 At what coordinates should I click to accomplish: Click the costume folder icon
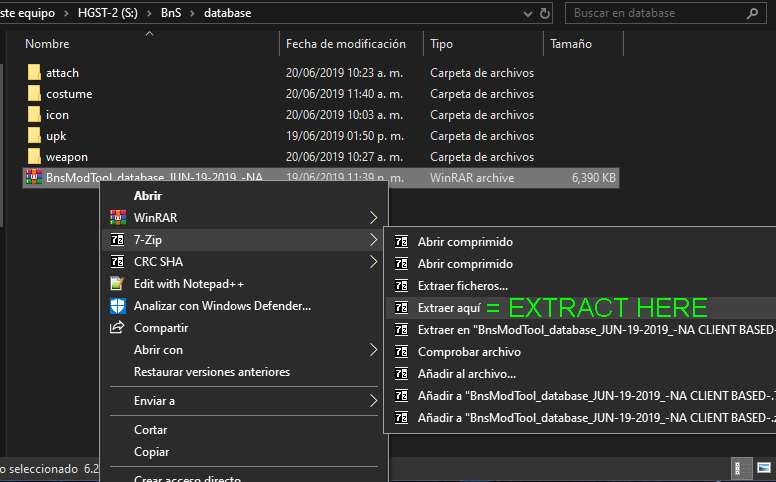coord(34,94)
